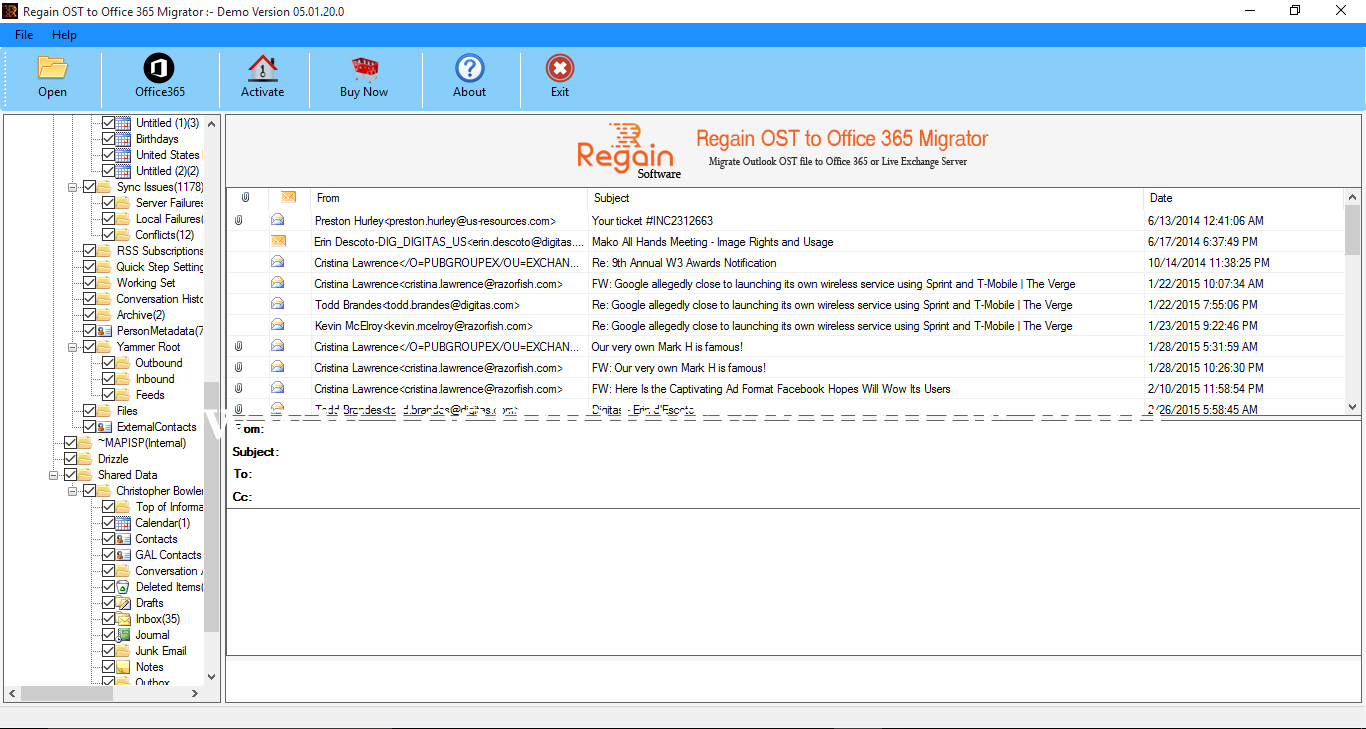The width and height of the screenshot is (1366, 729).
Task: Click the Junk Email folder icon
Action: click(x=124, y=651)
